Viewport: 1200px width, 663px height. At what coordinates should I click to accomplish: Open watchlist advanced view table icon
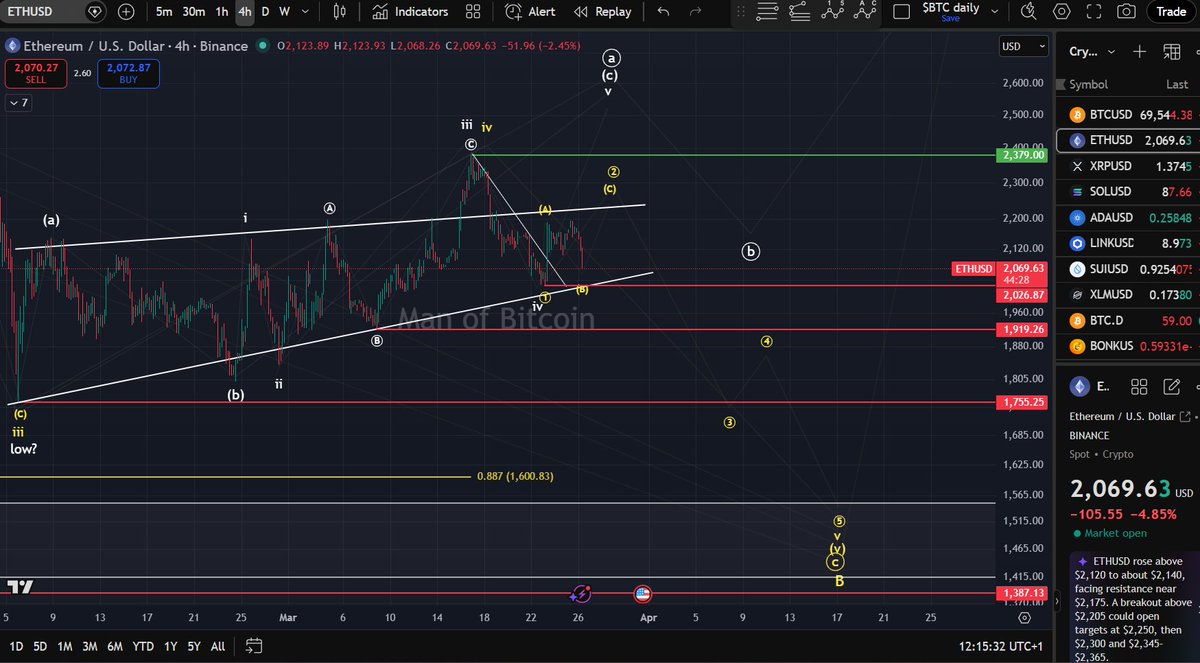[x=1171, y=51]
